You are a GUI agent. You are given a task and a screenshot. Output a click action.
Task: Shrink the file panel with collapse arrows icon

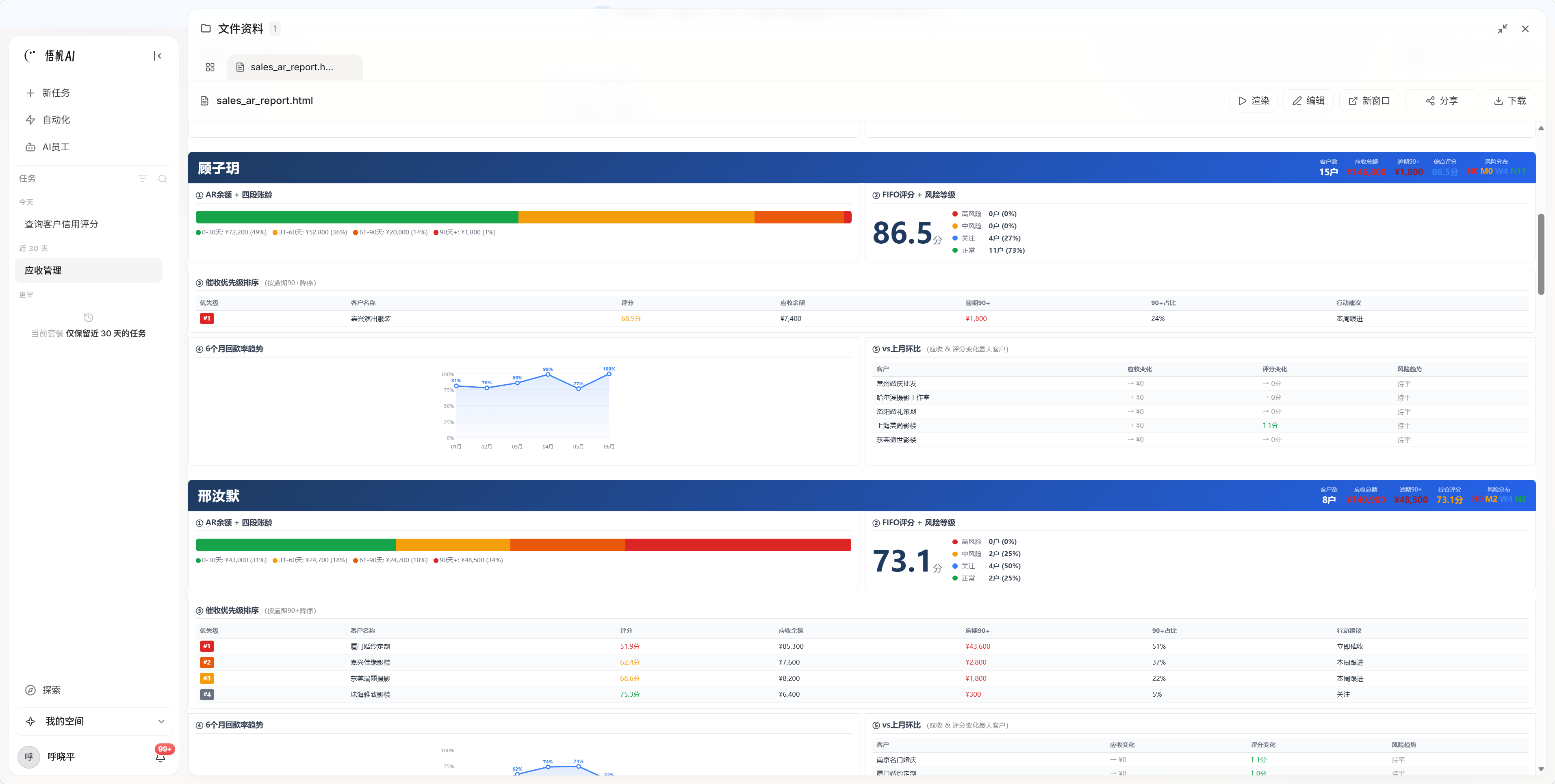(1503, 29)
